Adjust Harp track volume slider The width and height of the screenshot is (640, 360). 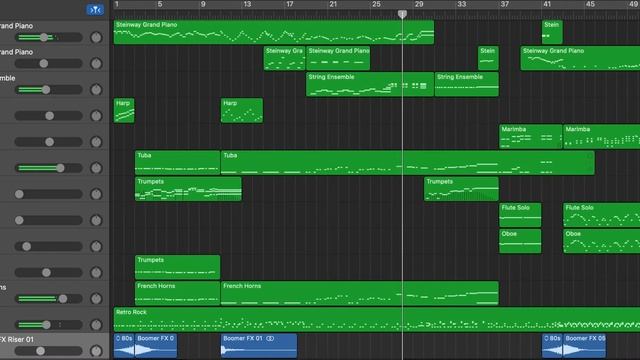[x=49, y=116]
